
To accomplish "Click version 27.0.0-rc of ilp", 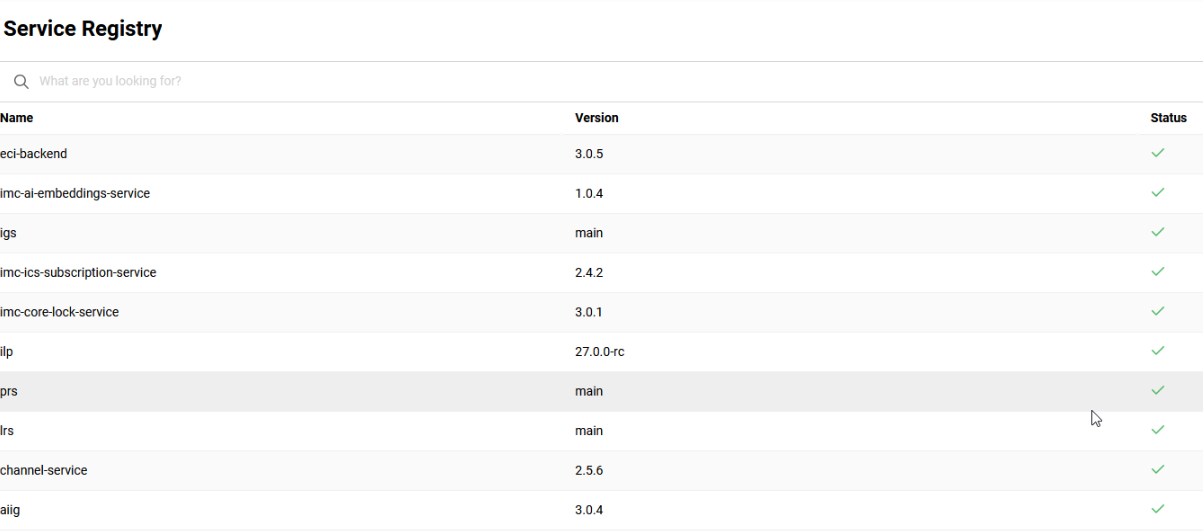I will (x=599, y=352).
